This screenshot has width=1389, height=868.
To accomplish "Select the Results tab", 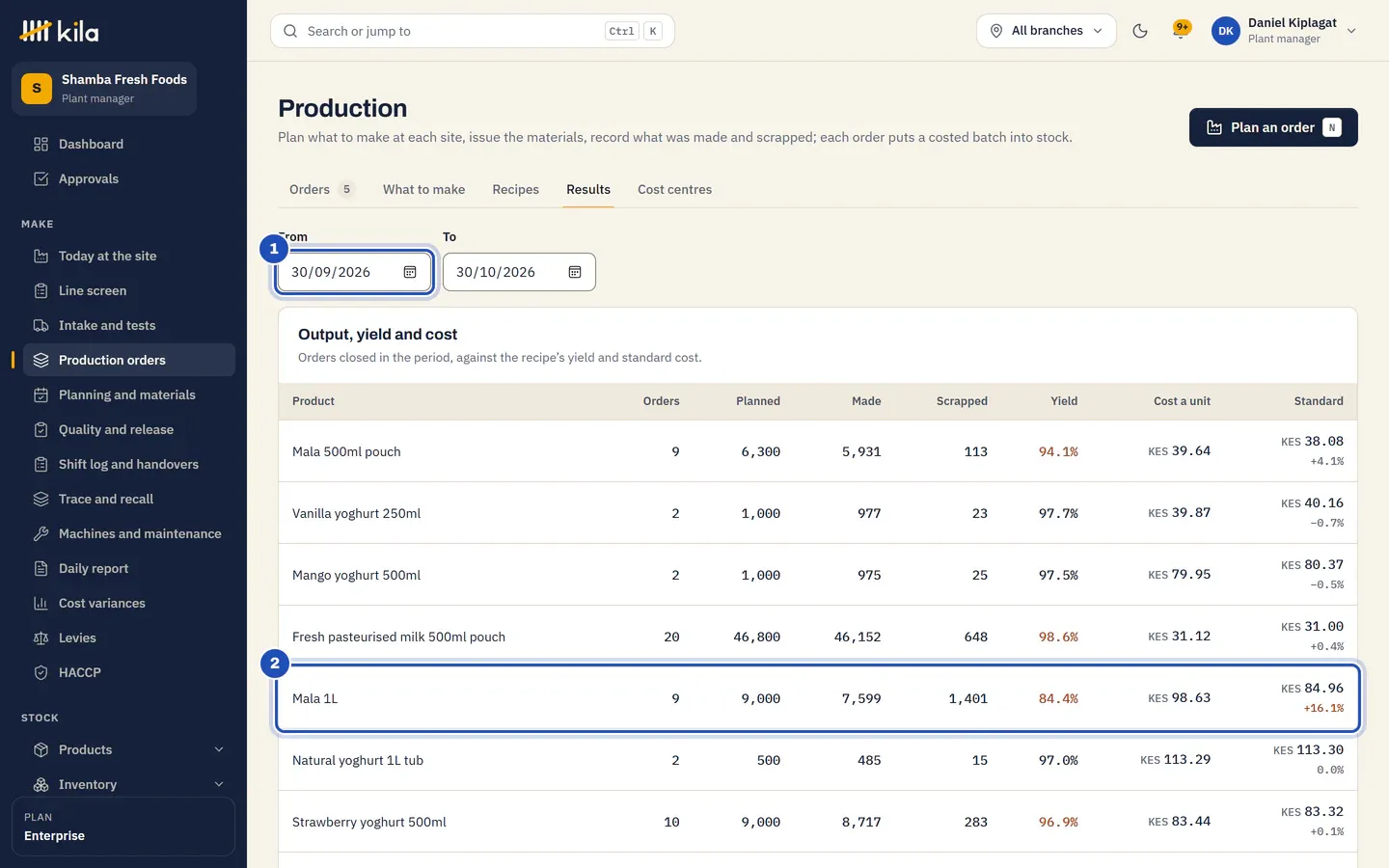I will pos(588,189).
